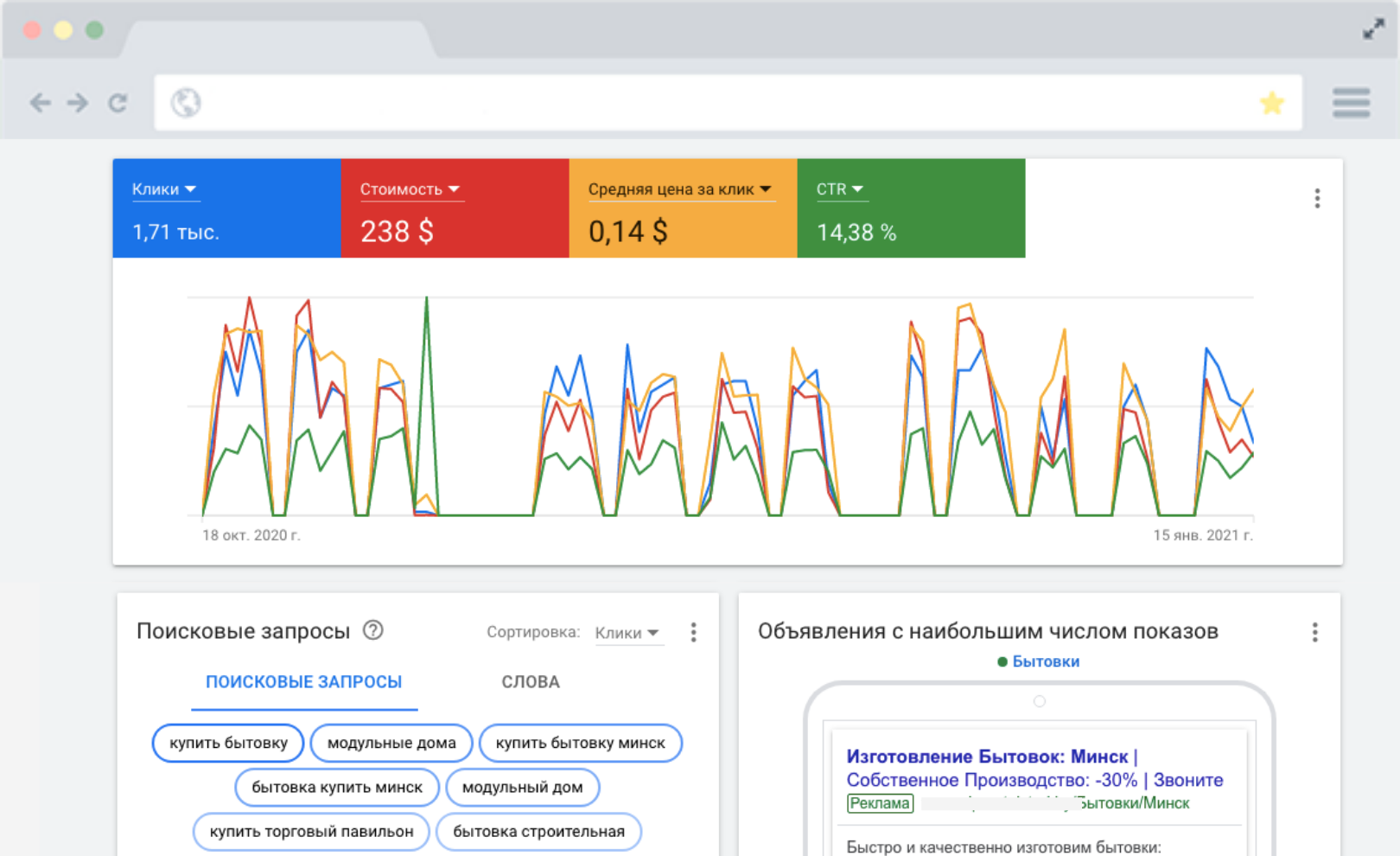Screen dimensions: 1400x856
Task: Toggle fullscreen with the expand arrows icon
Action: coord(1373,29)
